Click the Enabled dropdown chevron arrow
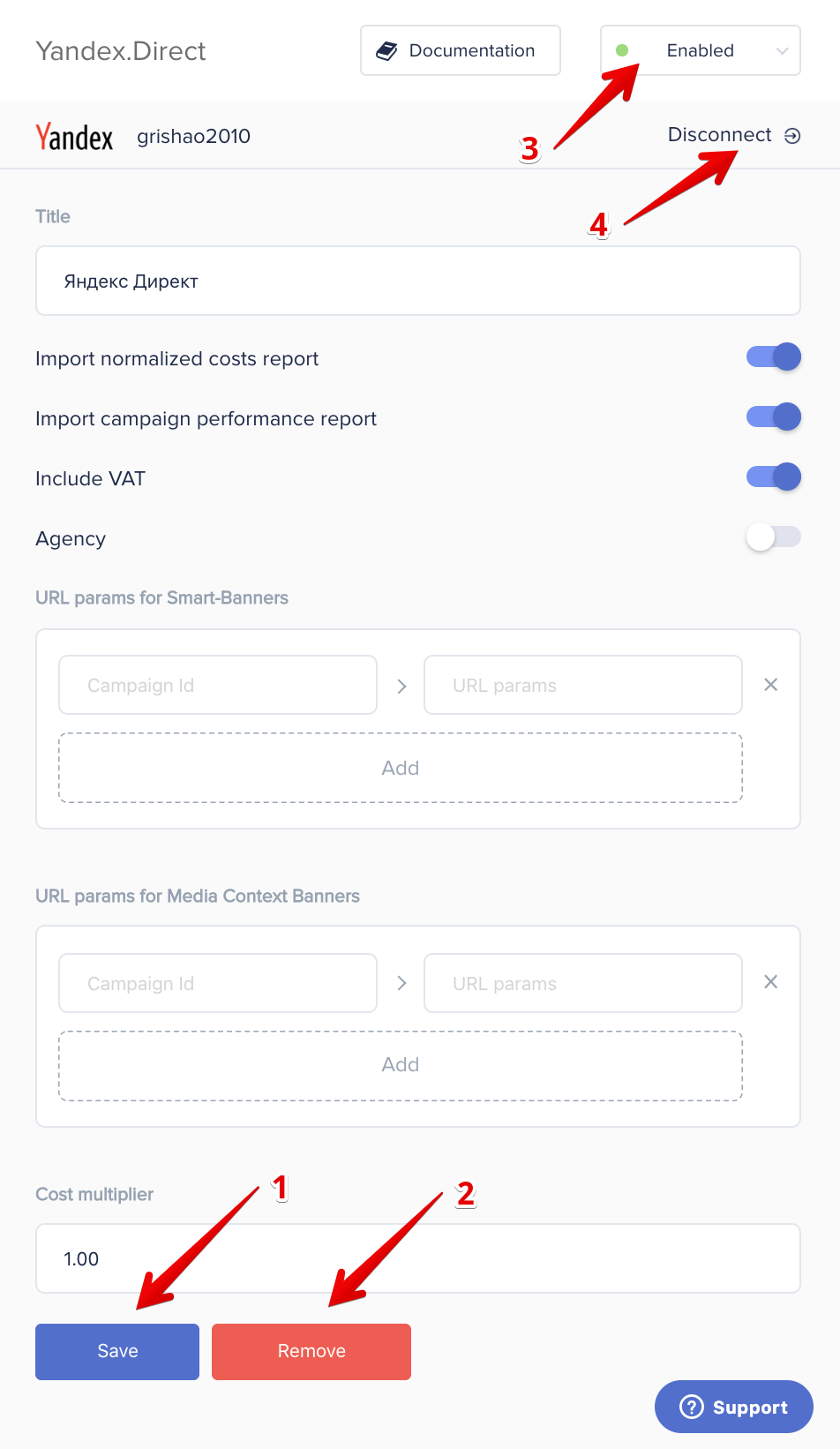Screen dimensions: 840x1449 tap(782, 51)
